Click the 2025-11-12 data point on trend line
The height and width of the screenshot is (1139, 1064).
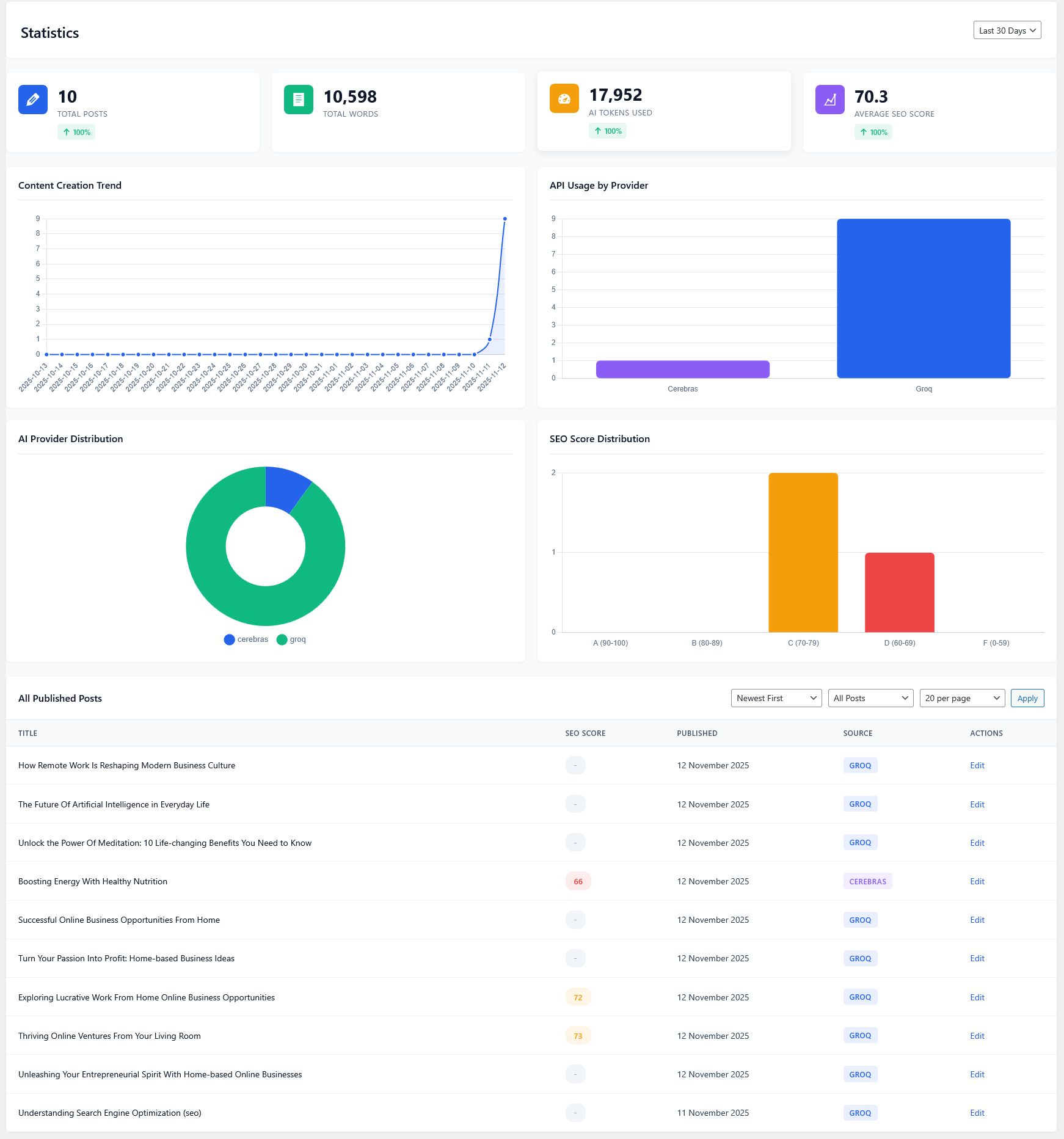505,219
